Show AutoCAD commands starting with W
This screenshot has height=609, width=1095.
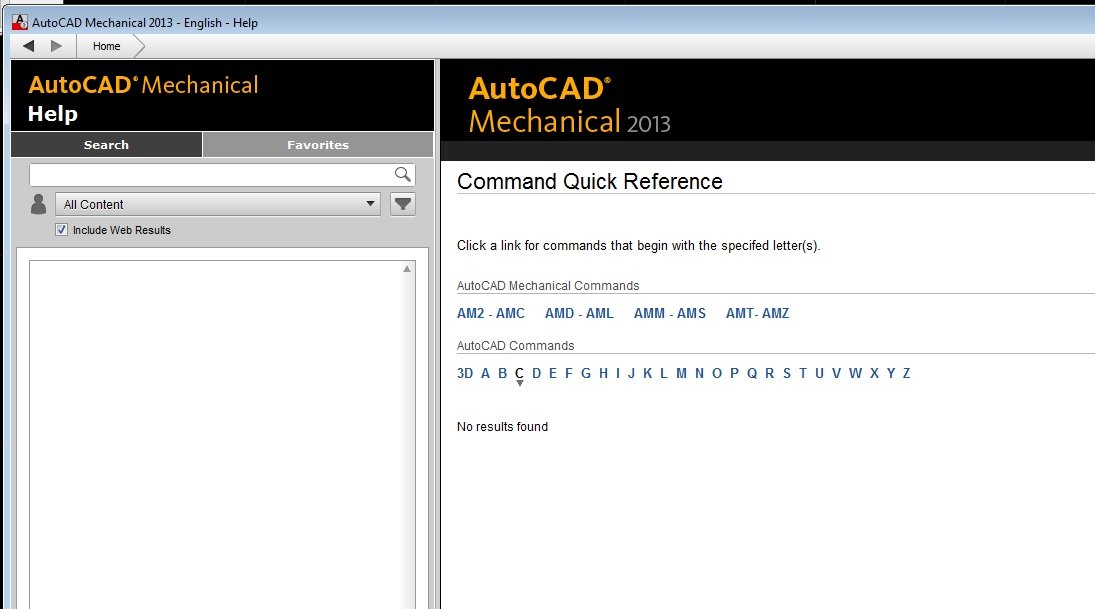(x=855, y=374)
